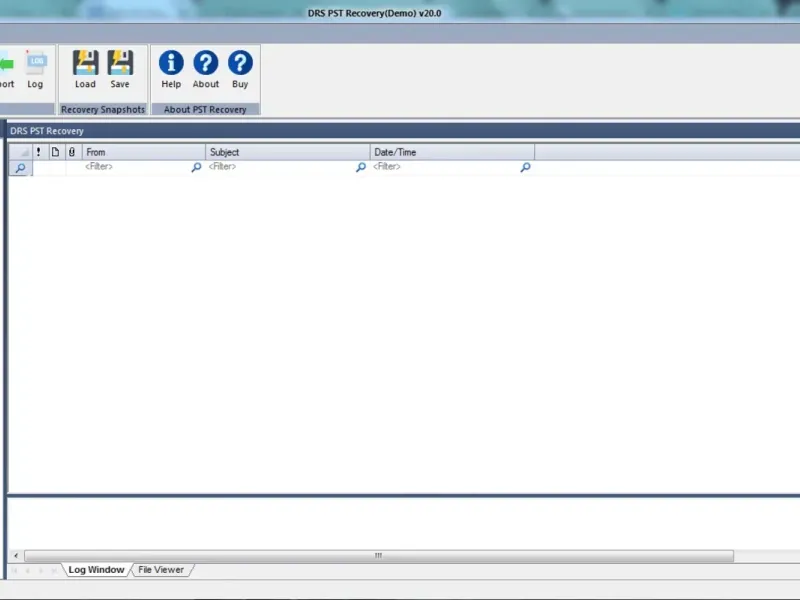The height and width of the screenshot is (600, 800).
Task: Click the From filter search icon
Action: (x=196, y=167)
